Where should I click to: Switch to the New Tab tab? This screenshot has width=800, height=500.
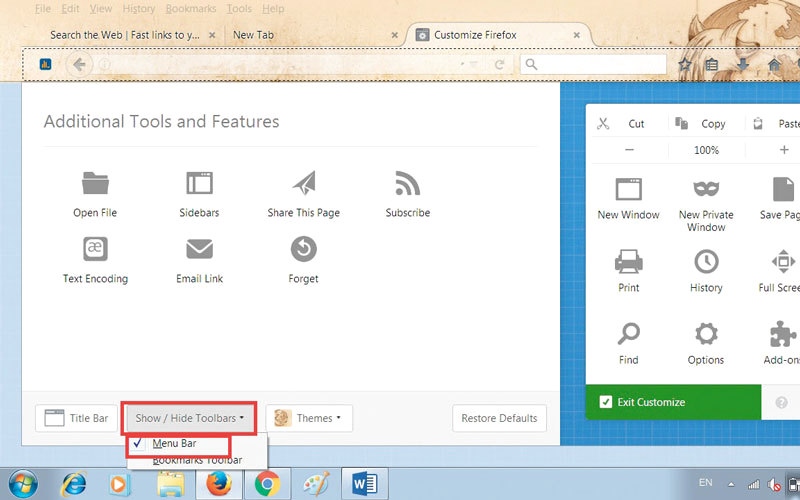tap(254, 35)
